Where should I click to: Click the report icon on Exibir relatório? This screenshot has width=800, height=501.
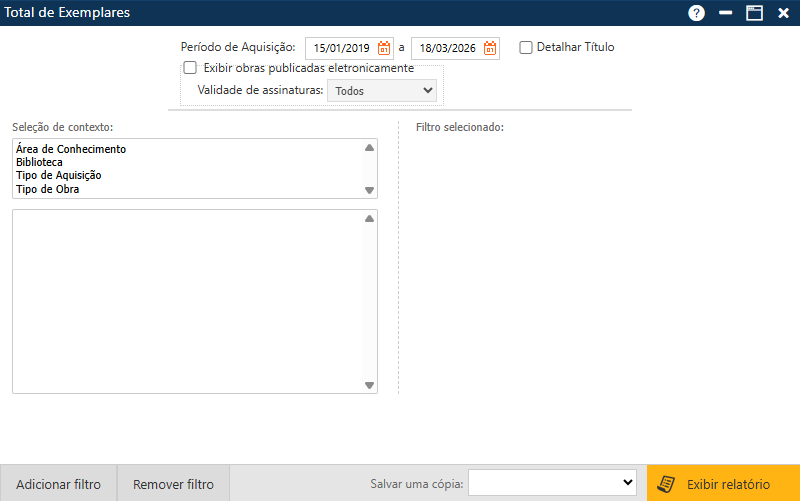click(665, 484)
